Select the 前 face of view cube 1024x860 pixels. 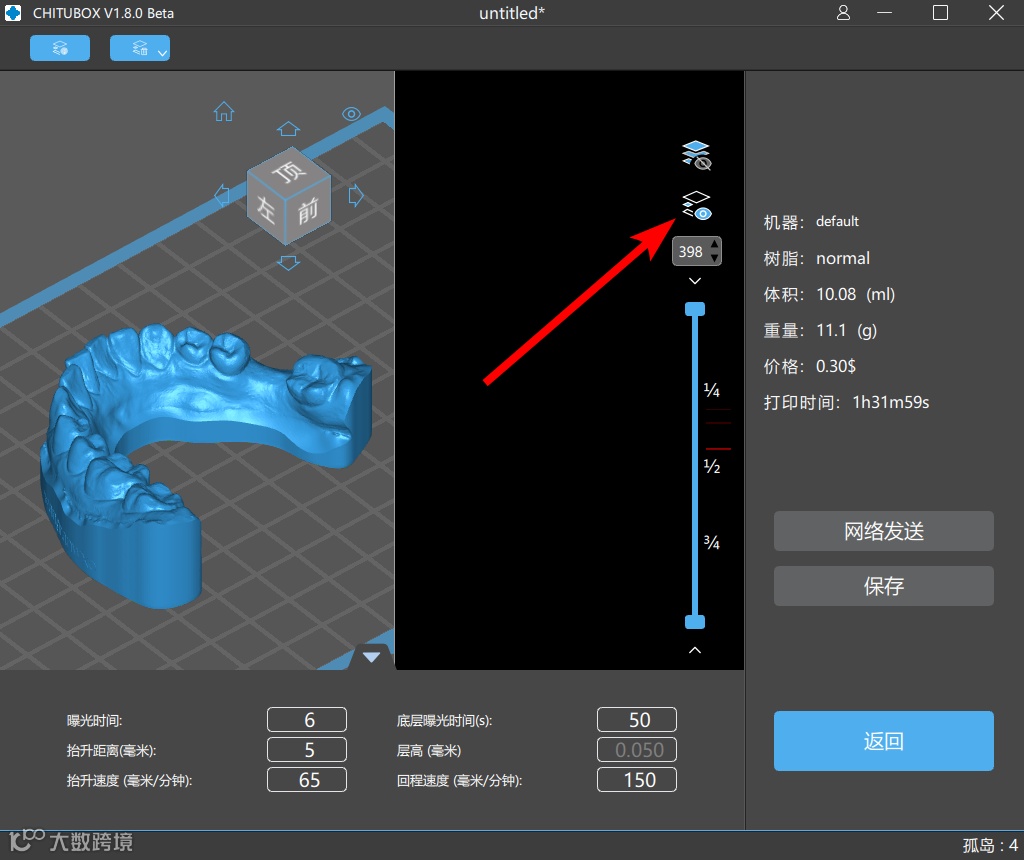pyautogui.click(x=308, y=210)
